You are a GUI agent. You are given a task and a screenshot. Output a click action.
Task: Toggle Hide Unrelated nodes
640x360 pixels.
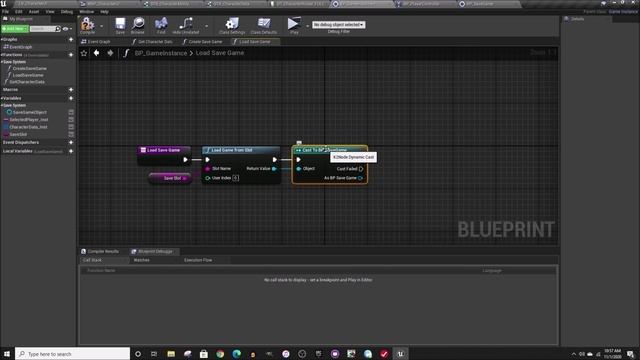pyautogui.click(x=186, y=25)
